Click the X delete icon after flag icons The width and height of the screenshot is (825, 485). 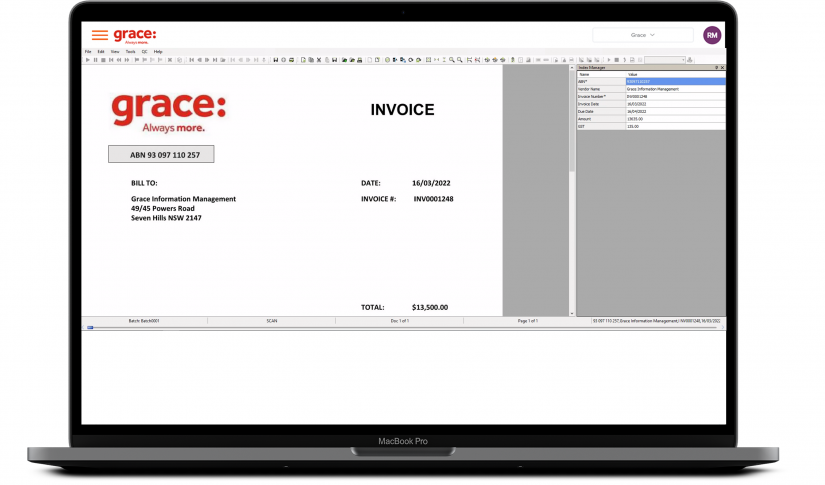(x=169, y=60)
